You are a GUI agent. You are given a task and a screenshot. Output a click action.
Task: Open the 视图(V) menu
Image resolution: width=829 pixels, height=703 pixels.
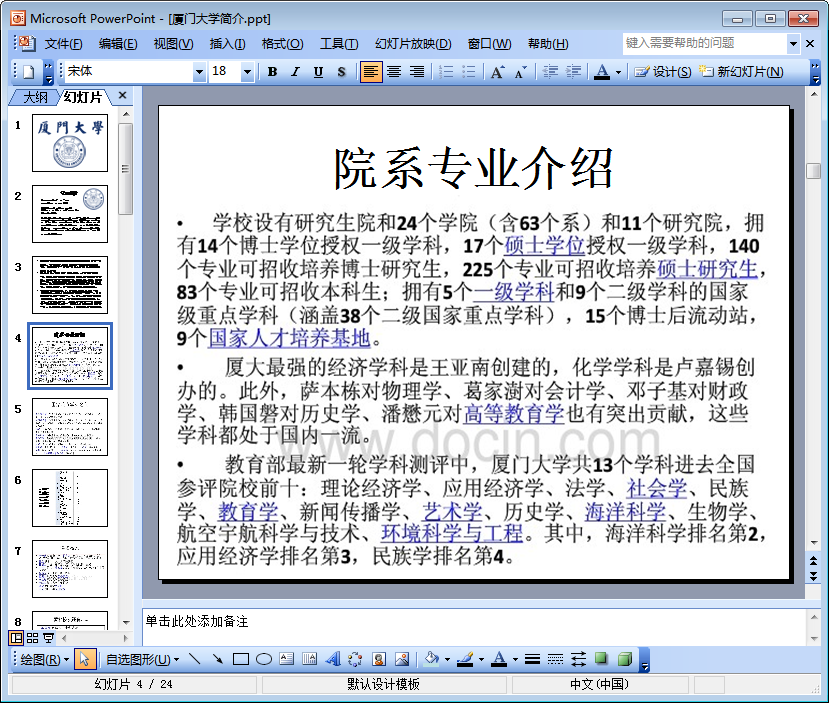(173, 44)
